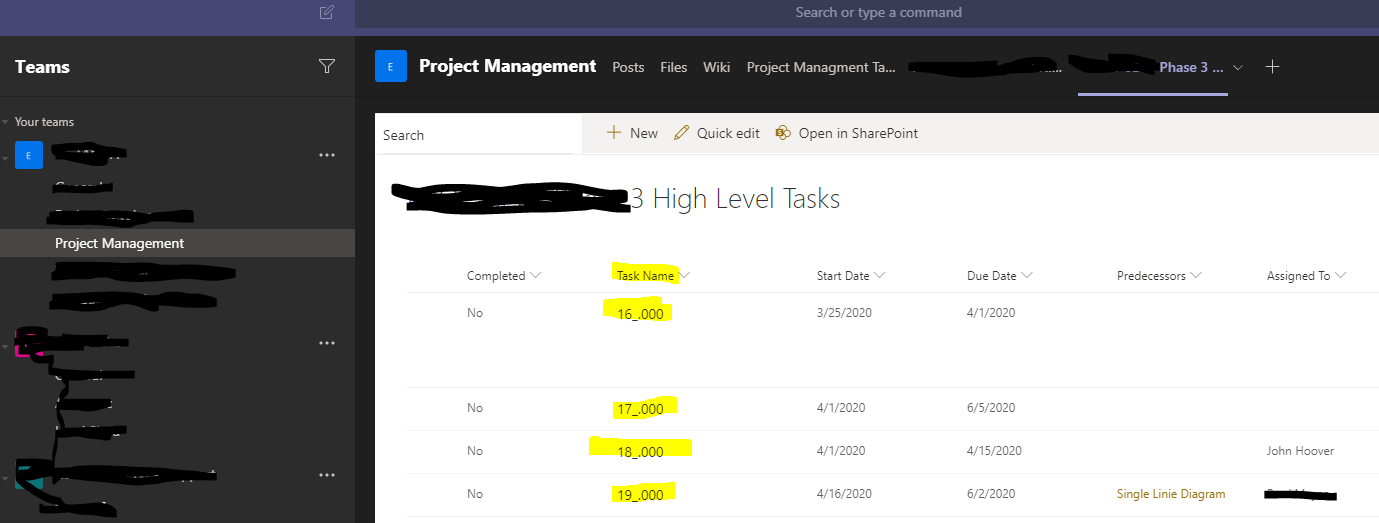Screen dimensions: 1379x523
Task: Open the Teams filter funnel icon
Action: tap(326, 66)
